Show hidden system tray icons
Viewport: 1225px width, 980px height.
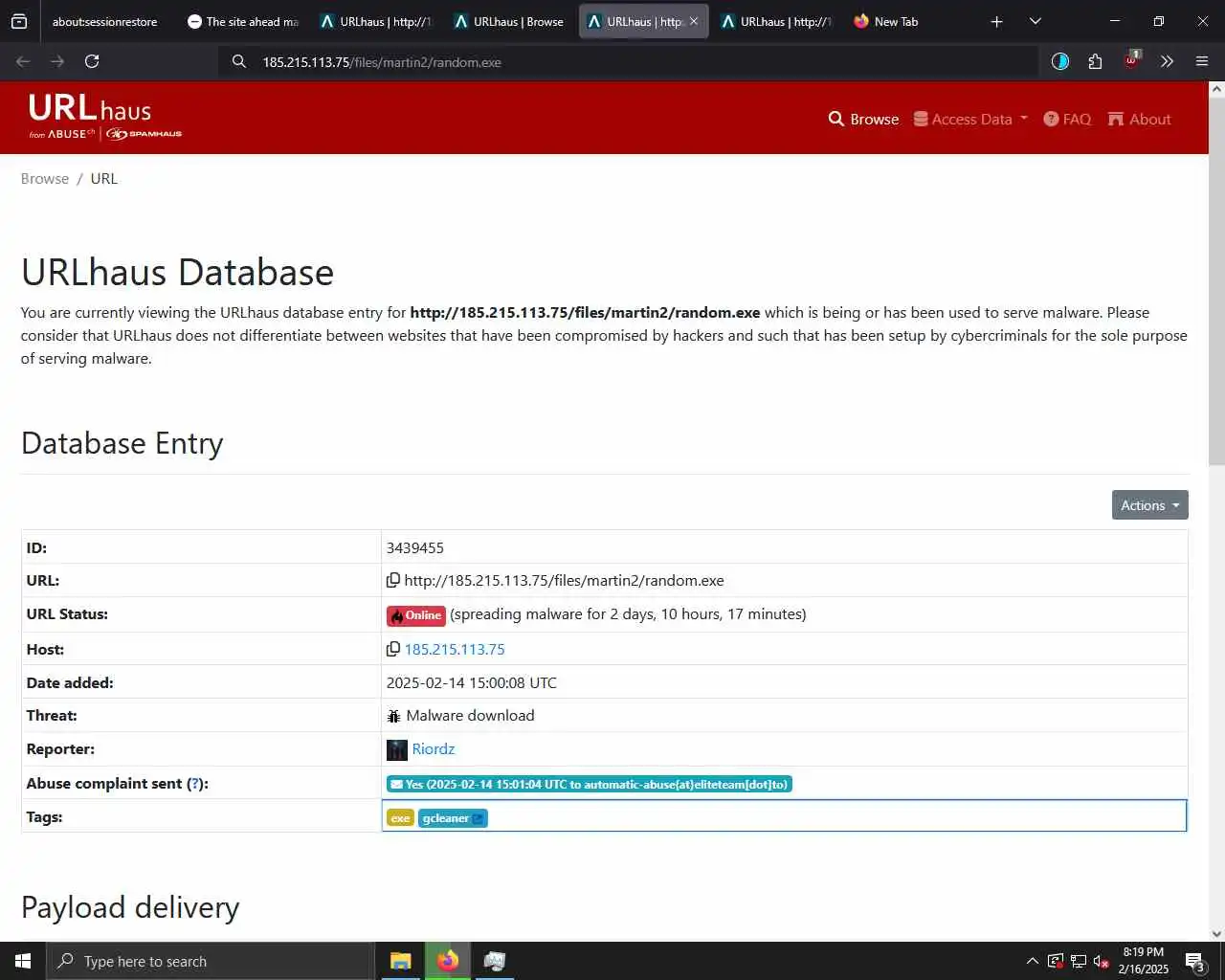[1032, 961]
